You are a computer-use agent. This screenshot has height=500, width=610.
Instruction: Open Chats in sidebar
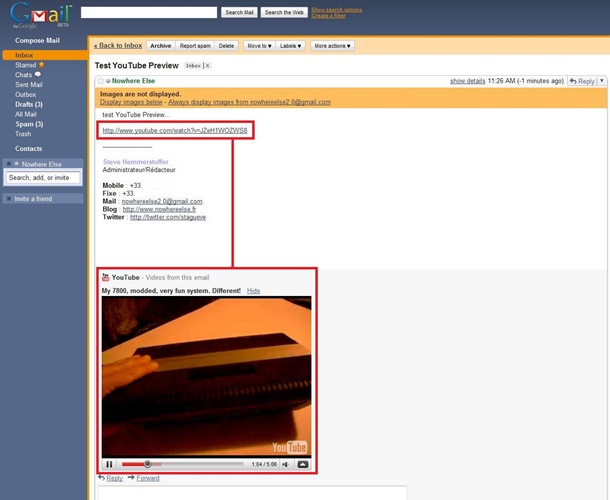23,75
